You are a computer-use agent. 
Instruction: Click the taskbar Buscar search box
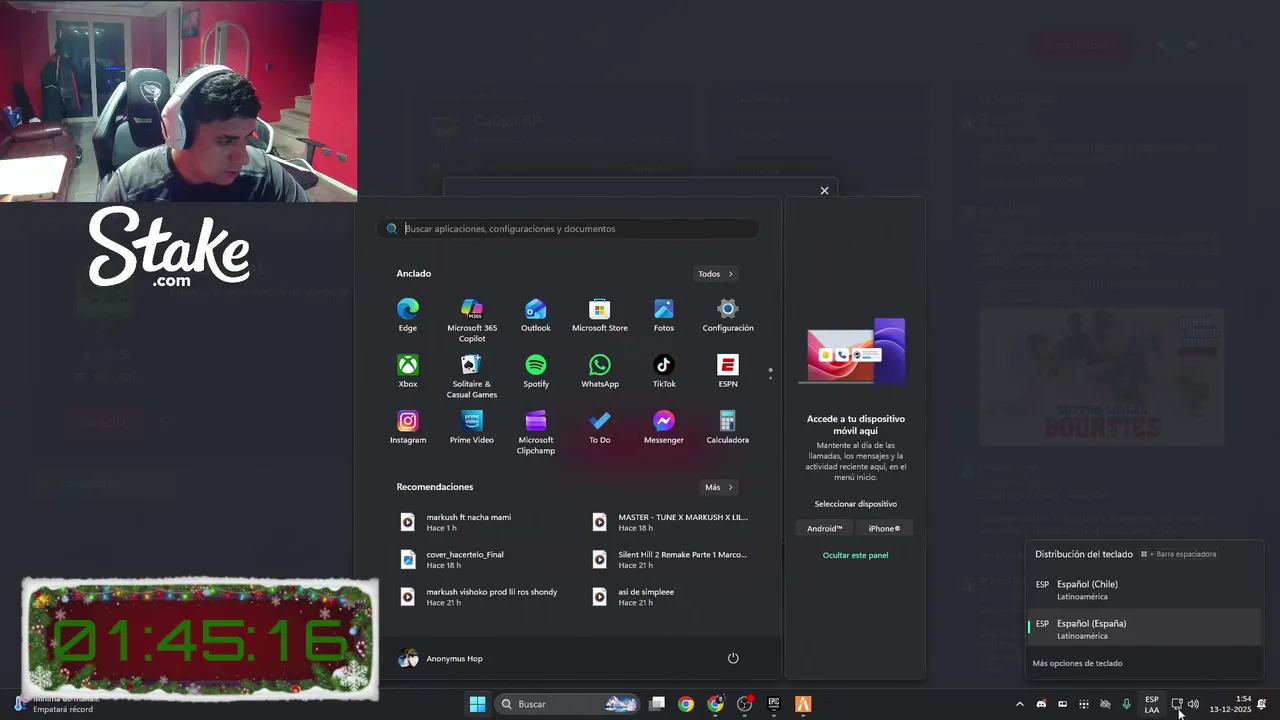(x=568, y=704)
